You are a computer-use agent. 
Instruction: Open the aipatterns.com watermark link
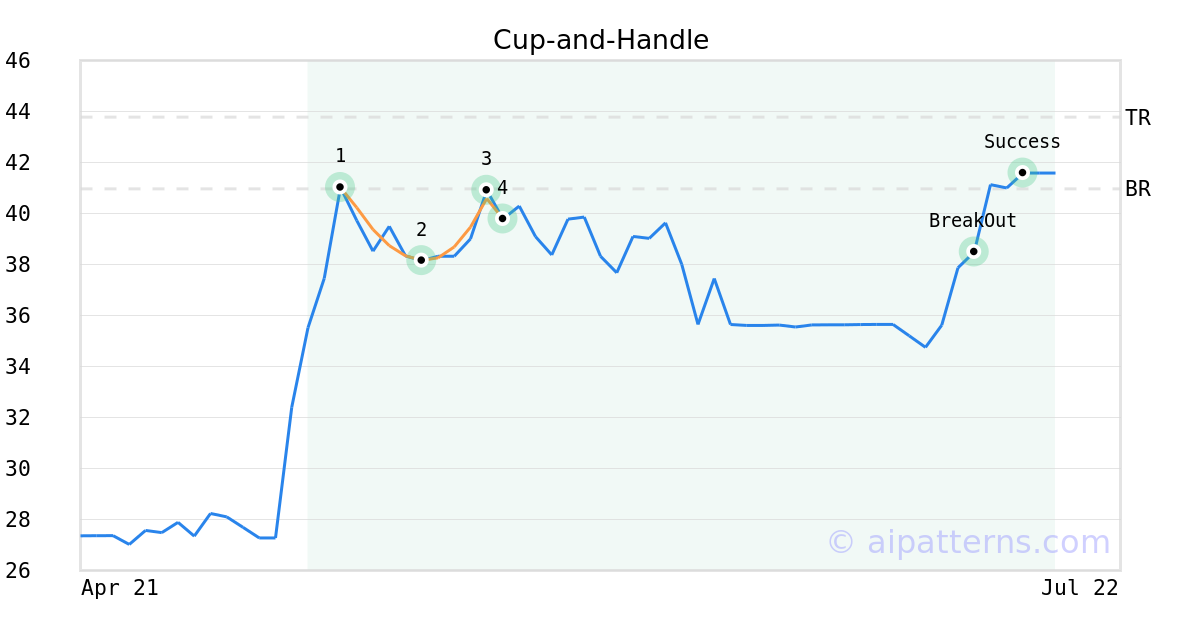point(968,542)
